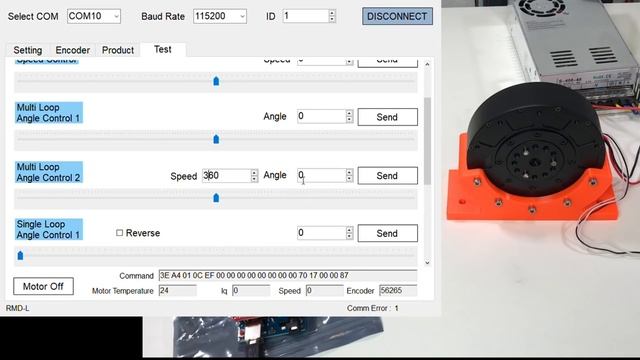Click the DISCONNECT button

[397, 16]
